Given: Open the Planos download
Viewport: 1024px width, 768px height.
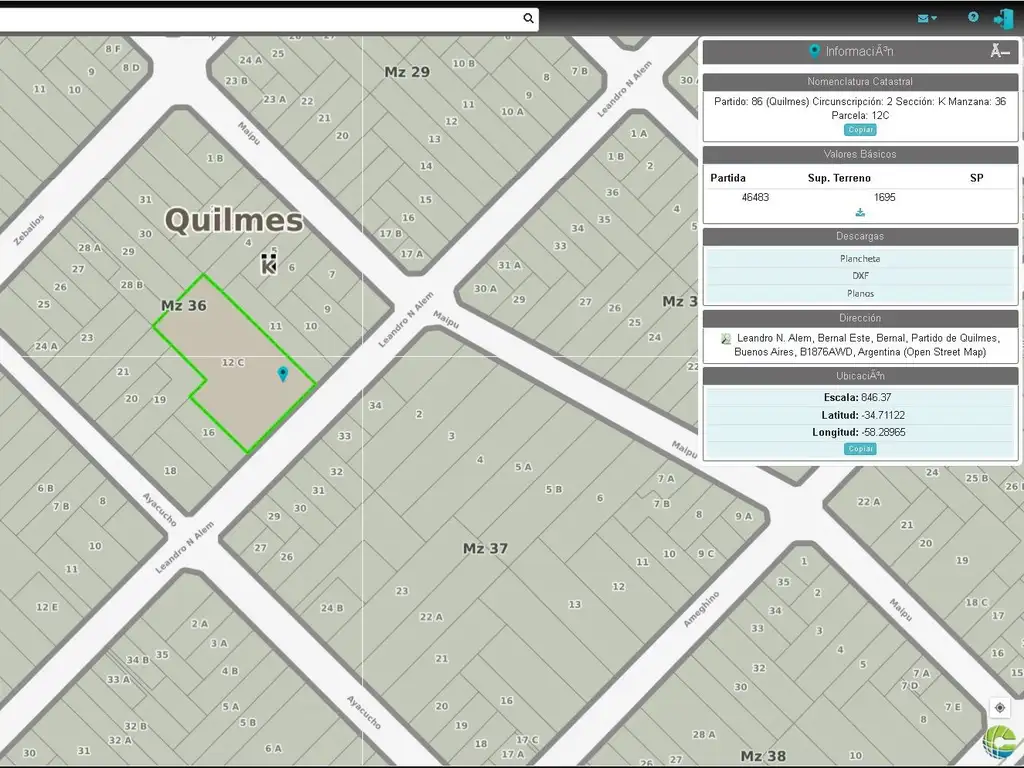Looking at the screenshot, I should (x=860, y=293).
